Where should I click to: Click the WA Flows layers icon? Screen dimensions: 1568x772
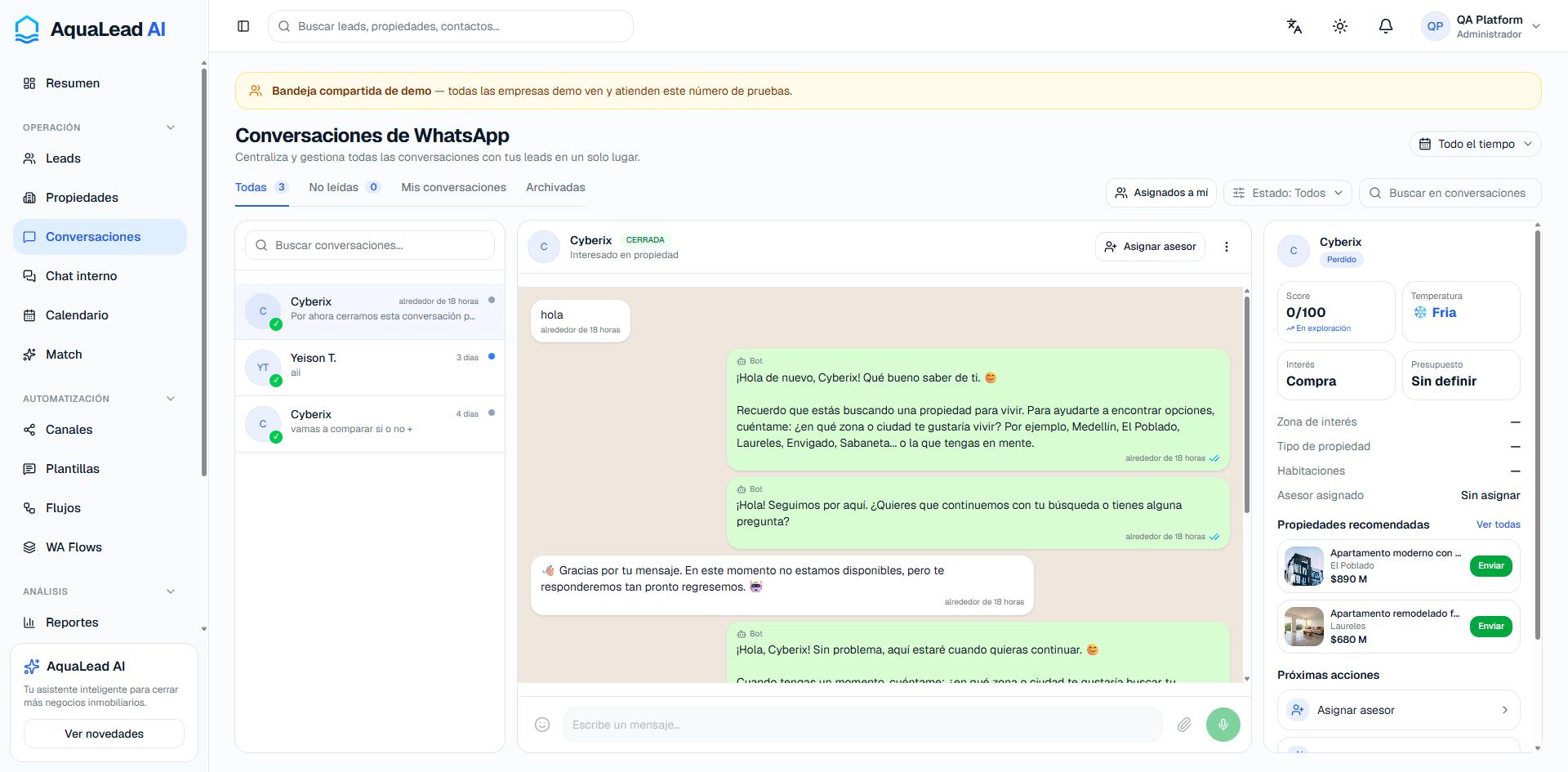(29, 547)
